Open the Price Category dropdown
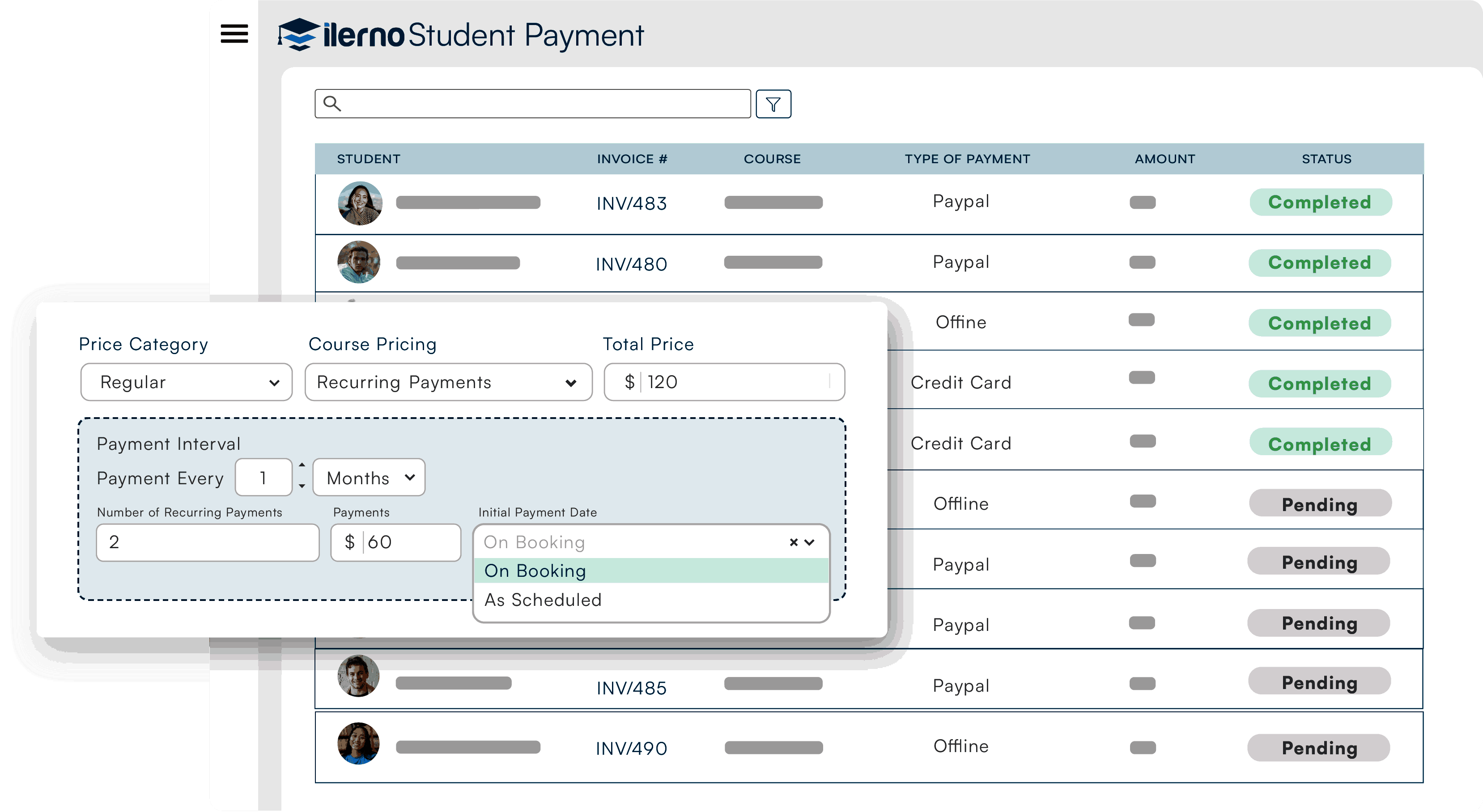The height and width of the screenshot is (812, 1483). 187,382
